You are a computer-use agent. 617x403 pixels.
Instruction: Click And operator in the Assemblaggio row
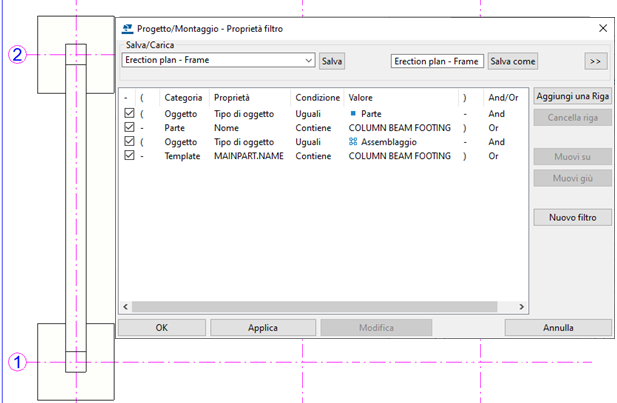click(x=497, y=142)
